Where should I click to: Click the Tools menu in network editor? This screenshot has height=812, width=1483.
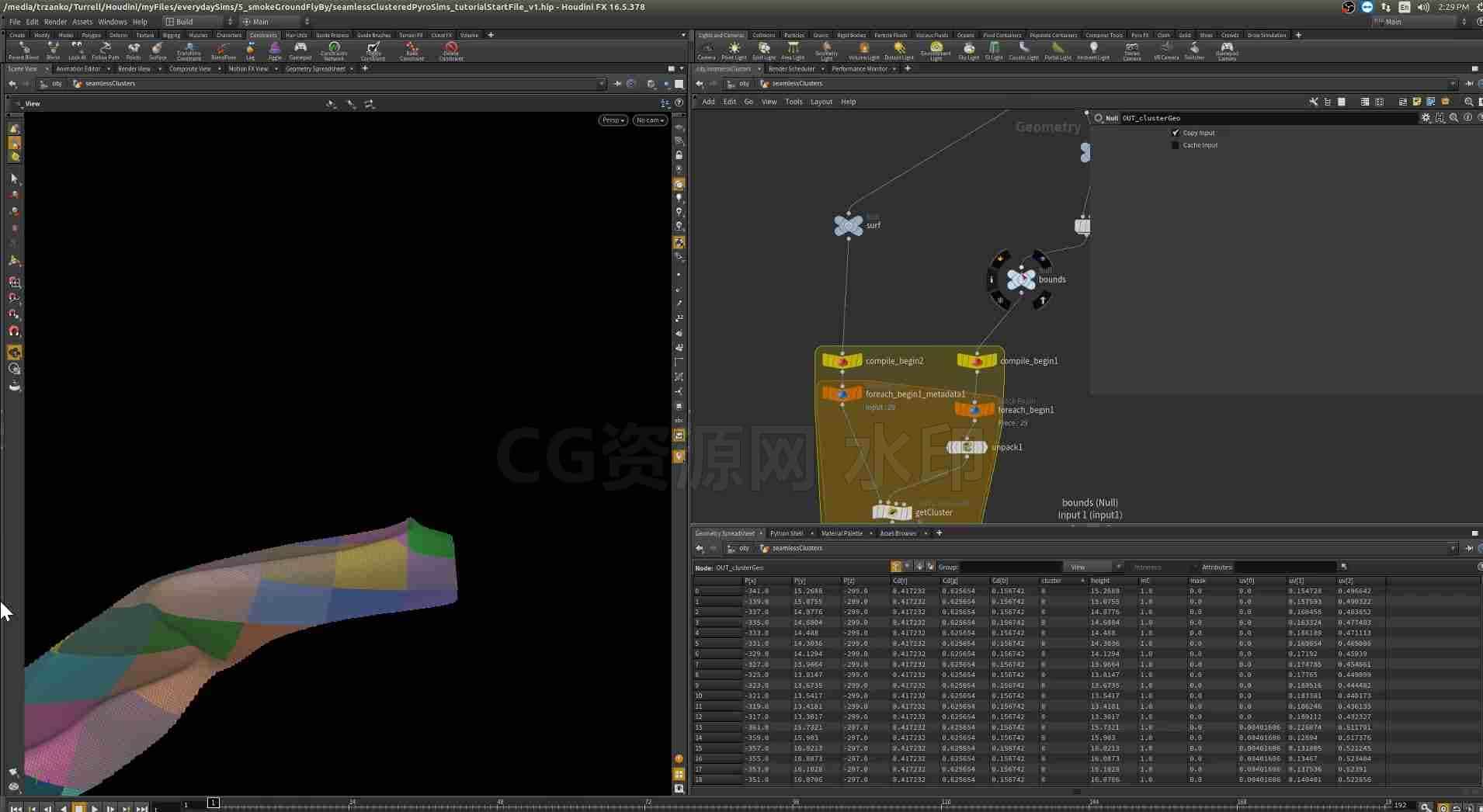[x=794, y=102]
